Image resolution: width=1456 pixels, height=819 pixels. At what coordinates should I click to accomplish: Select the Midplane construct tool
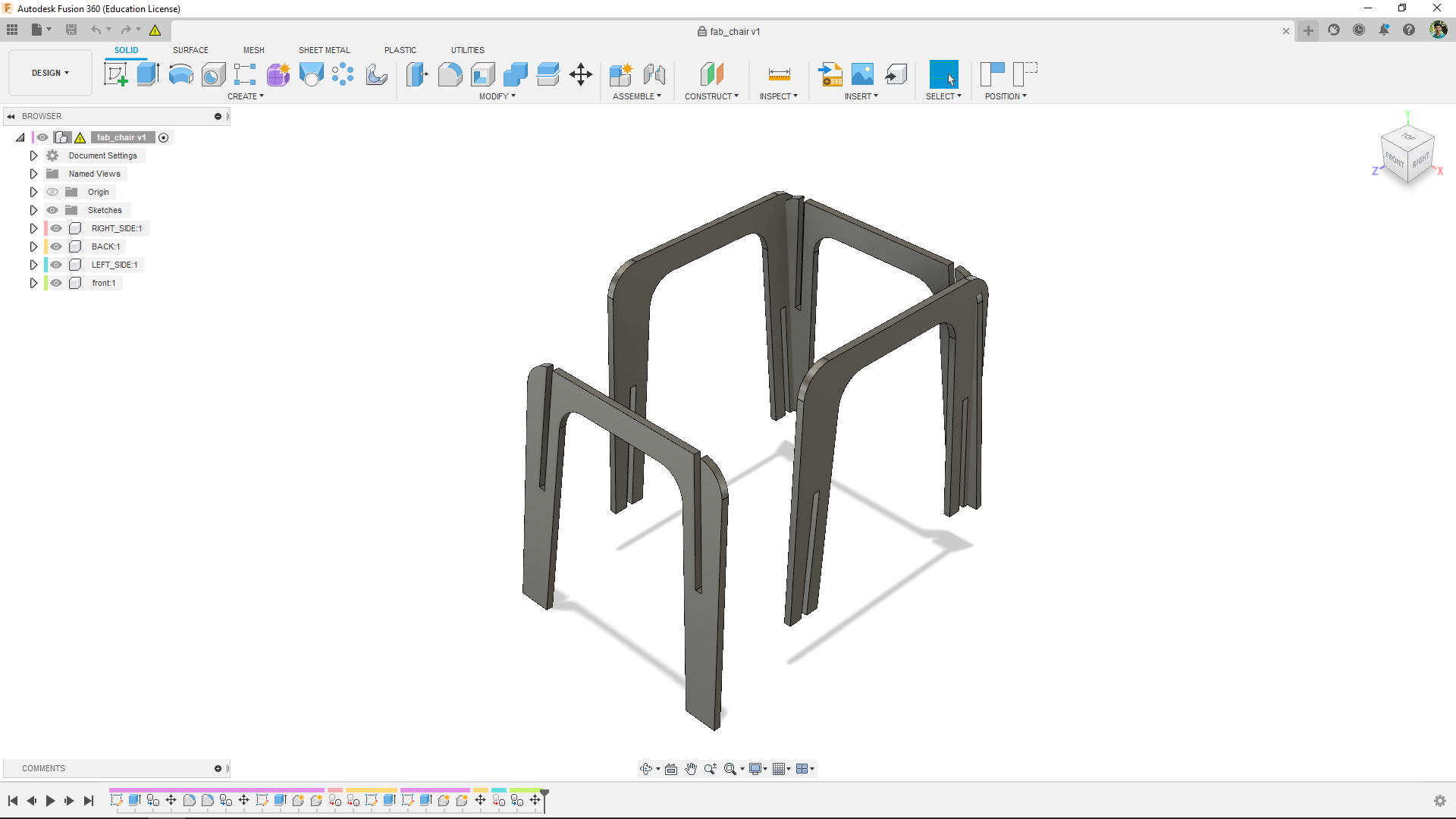point(711,74)
